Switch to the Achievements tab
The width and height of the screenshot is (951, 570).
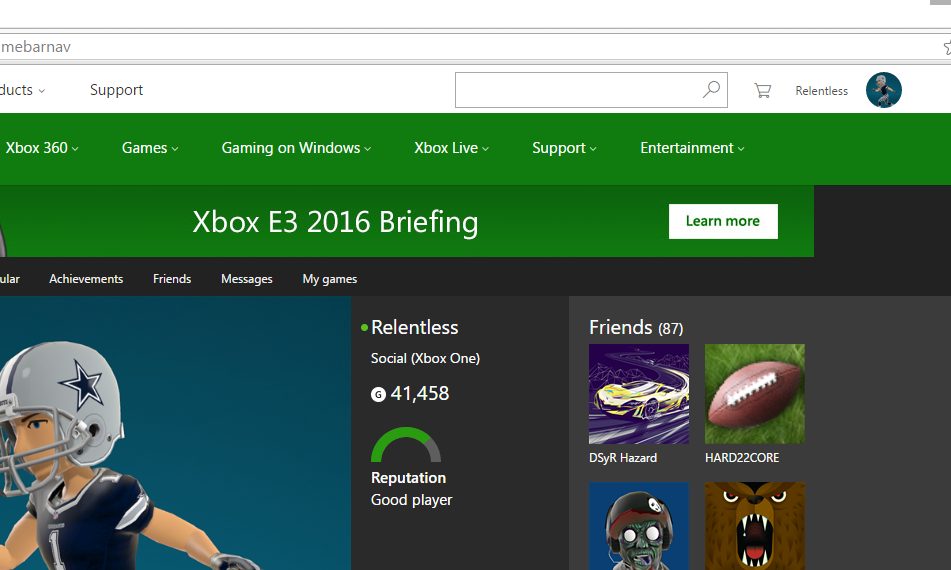click(x=86, y=279)
